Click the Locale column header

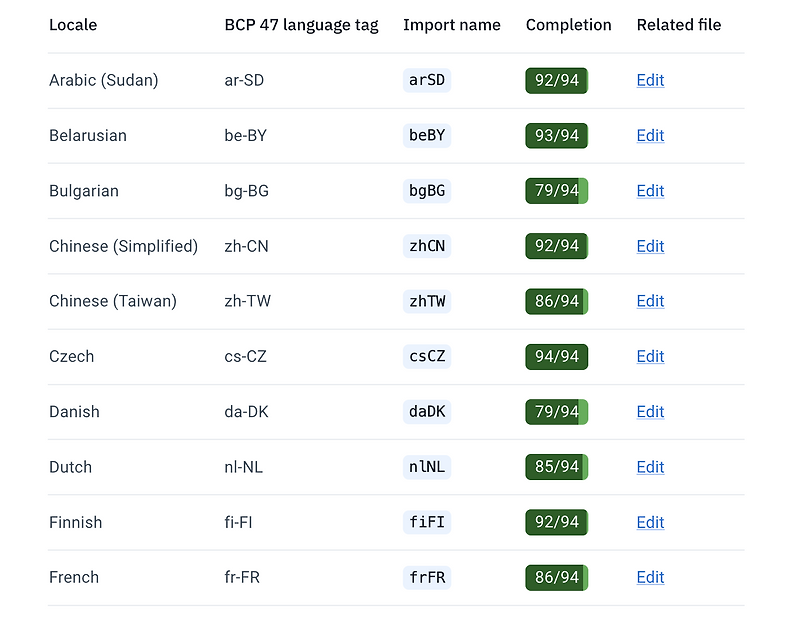pyautogui.click(x=73, y=24)
